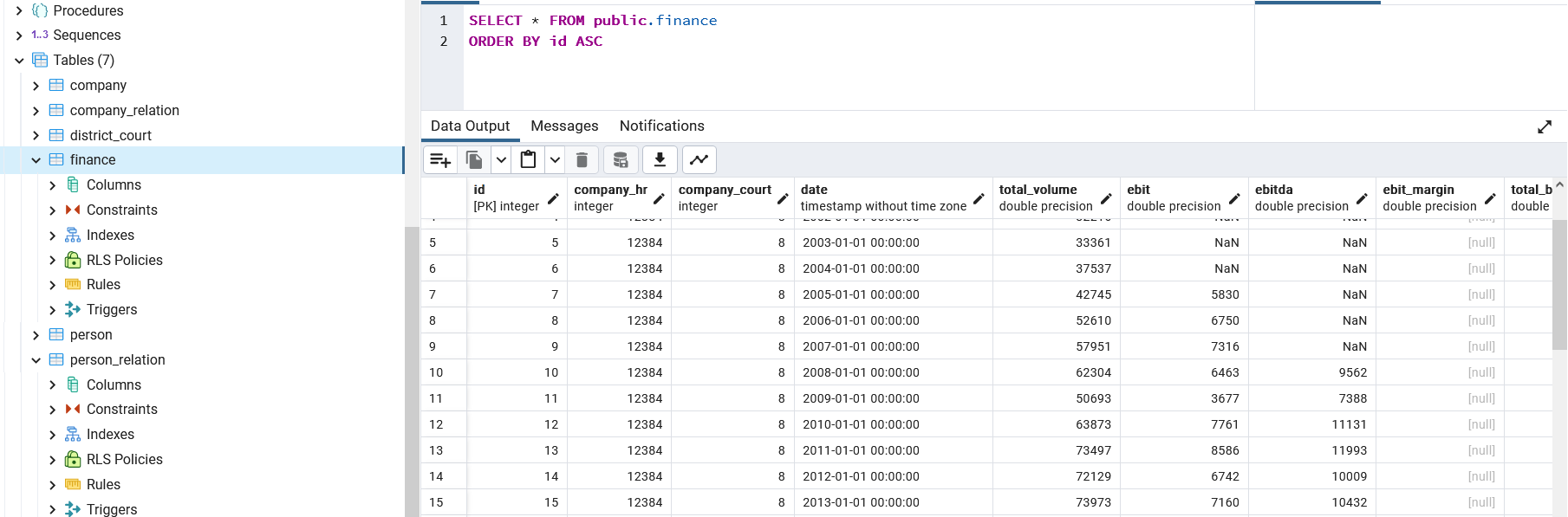Viewport: 1568px width, 517px height.
Task: Click the Delete row trash icon
Action: point(582,160)
